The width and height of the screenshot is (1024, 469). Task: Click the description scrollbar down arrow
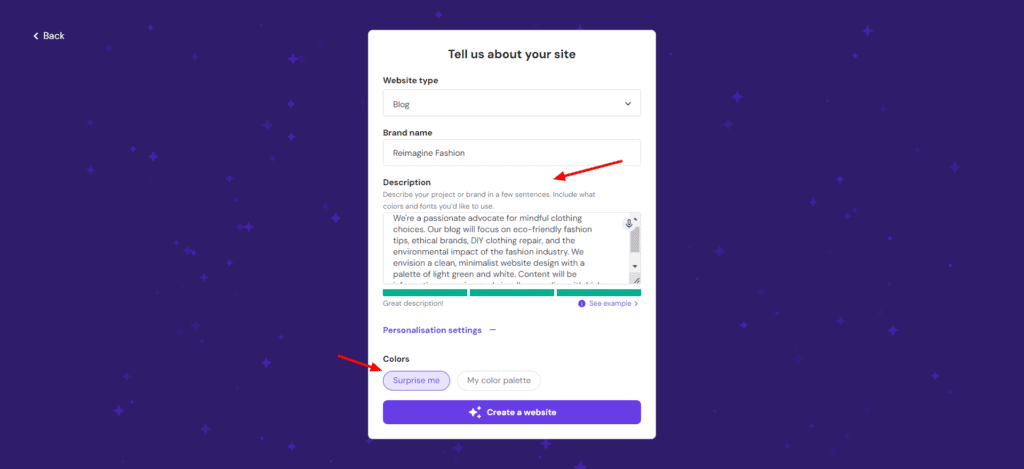[x=635, y=267]
